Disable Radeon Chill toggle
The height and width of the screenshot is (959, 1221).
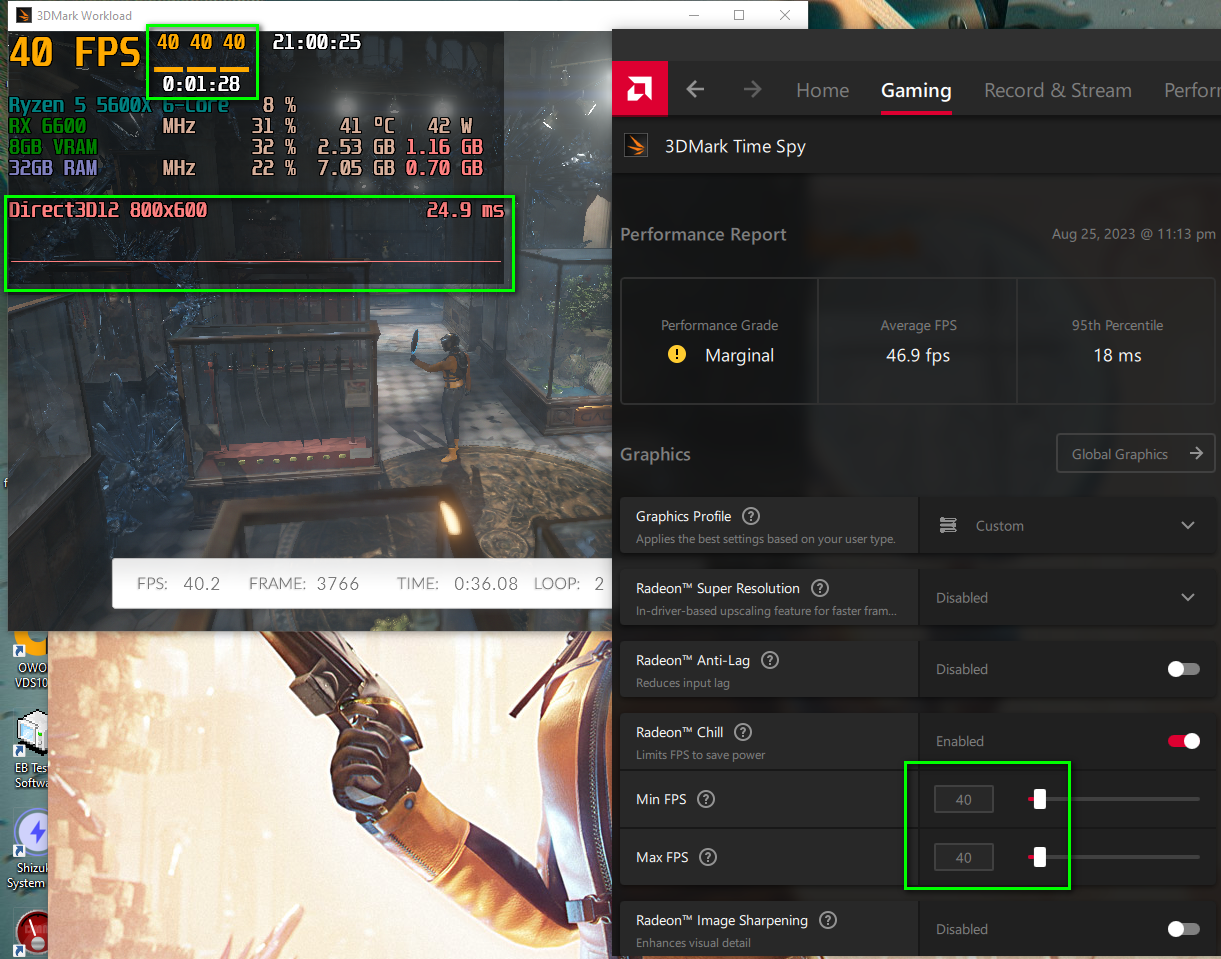click(x=1184, y=741)
